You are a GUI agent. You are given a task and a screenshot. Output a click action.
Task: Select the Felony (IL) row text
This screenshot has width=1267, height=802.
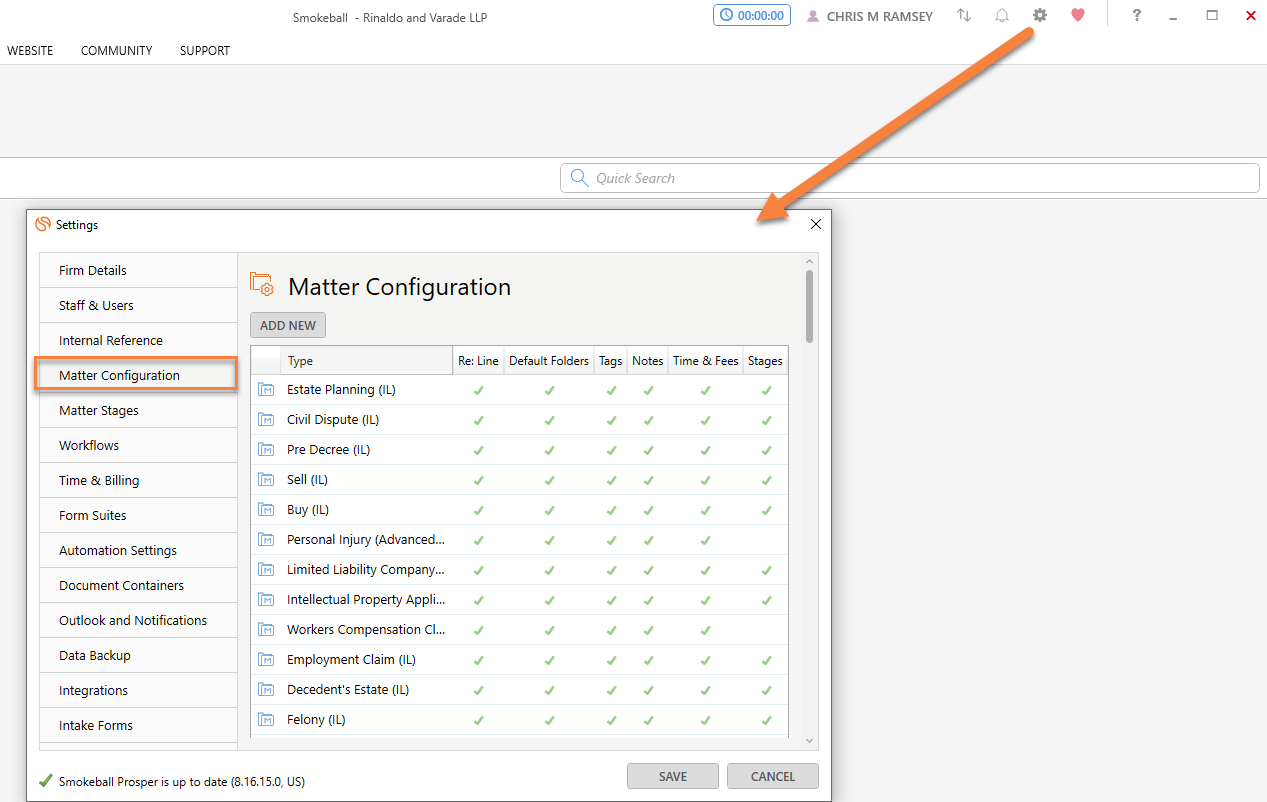tap(316, 720)
